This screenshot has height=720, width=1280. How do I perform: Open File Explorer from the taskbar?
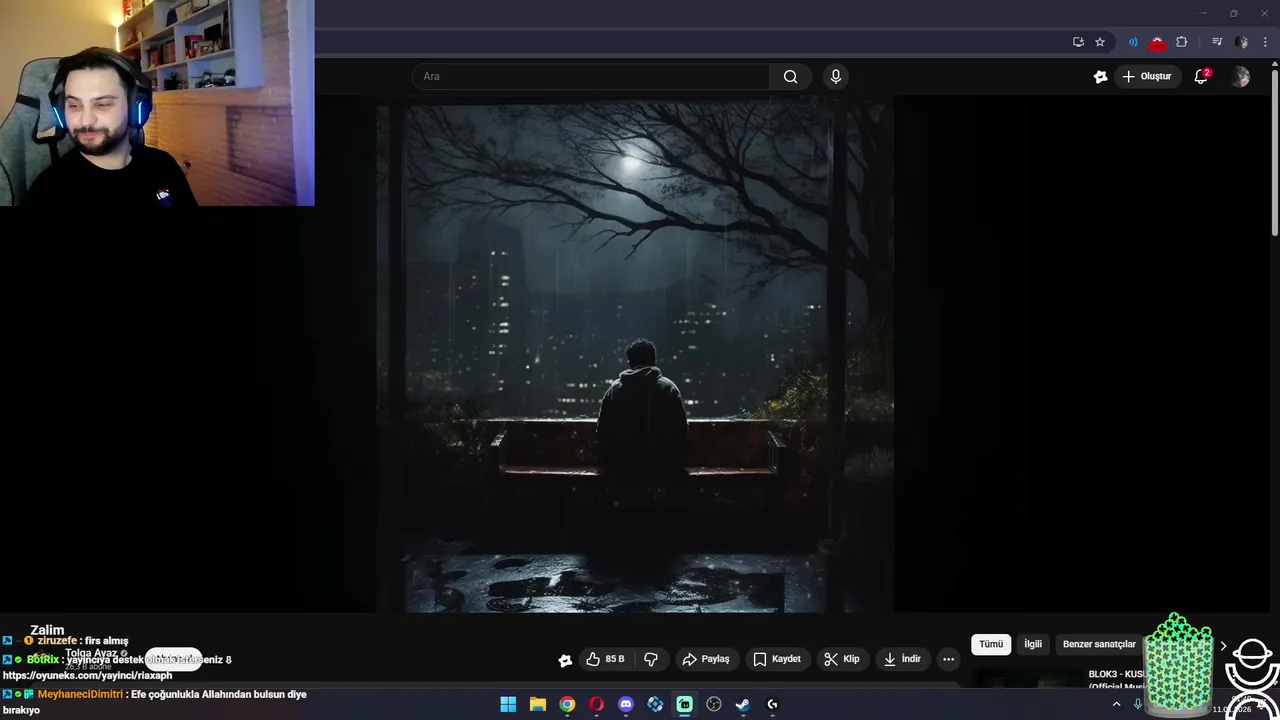[x=537, y=704]
